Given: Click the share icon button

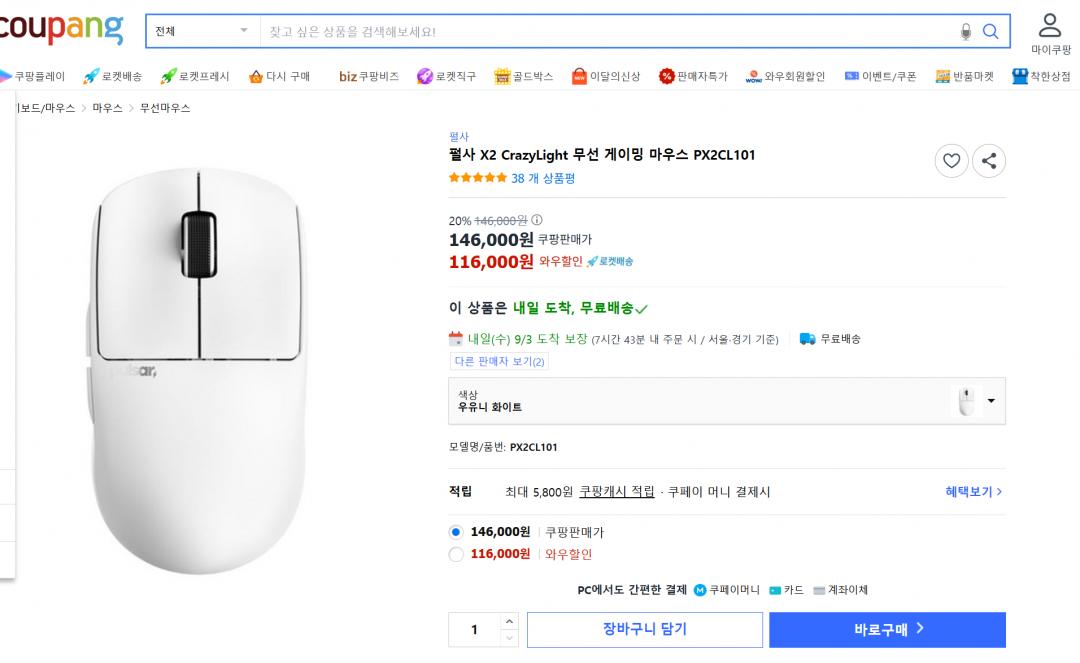Looking at the screenshot, I should [989, 161].
